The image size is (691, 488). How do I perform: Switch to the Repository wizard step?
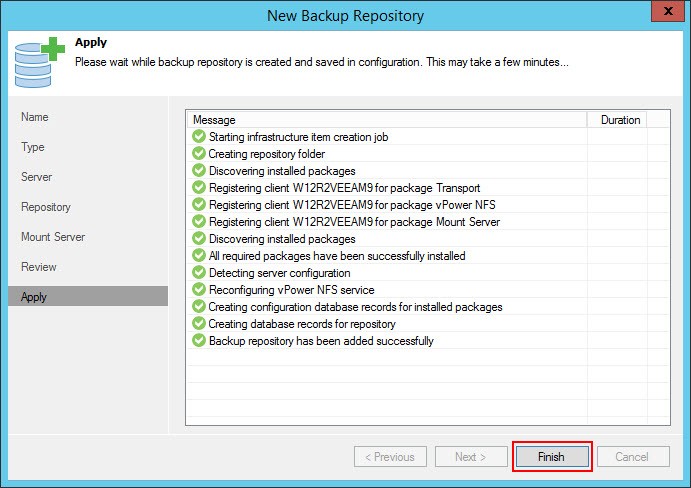[x=46, y=207]
